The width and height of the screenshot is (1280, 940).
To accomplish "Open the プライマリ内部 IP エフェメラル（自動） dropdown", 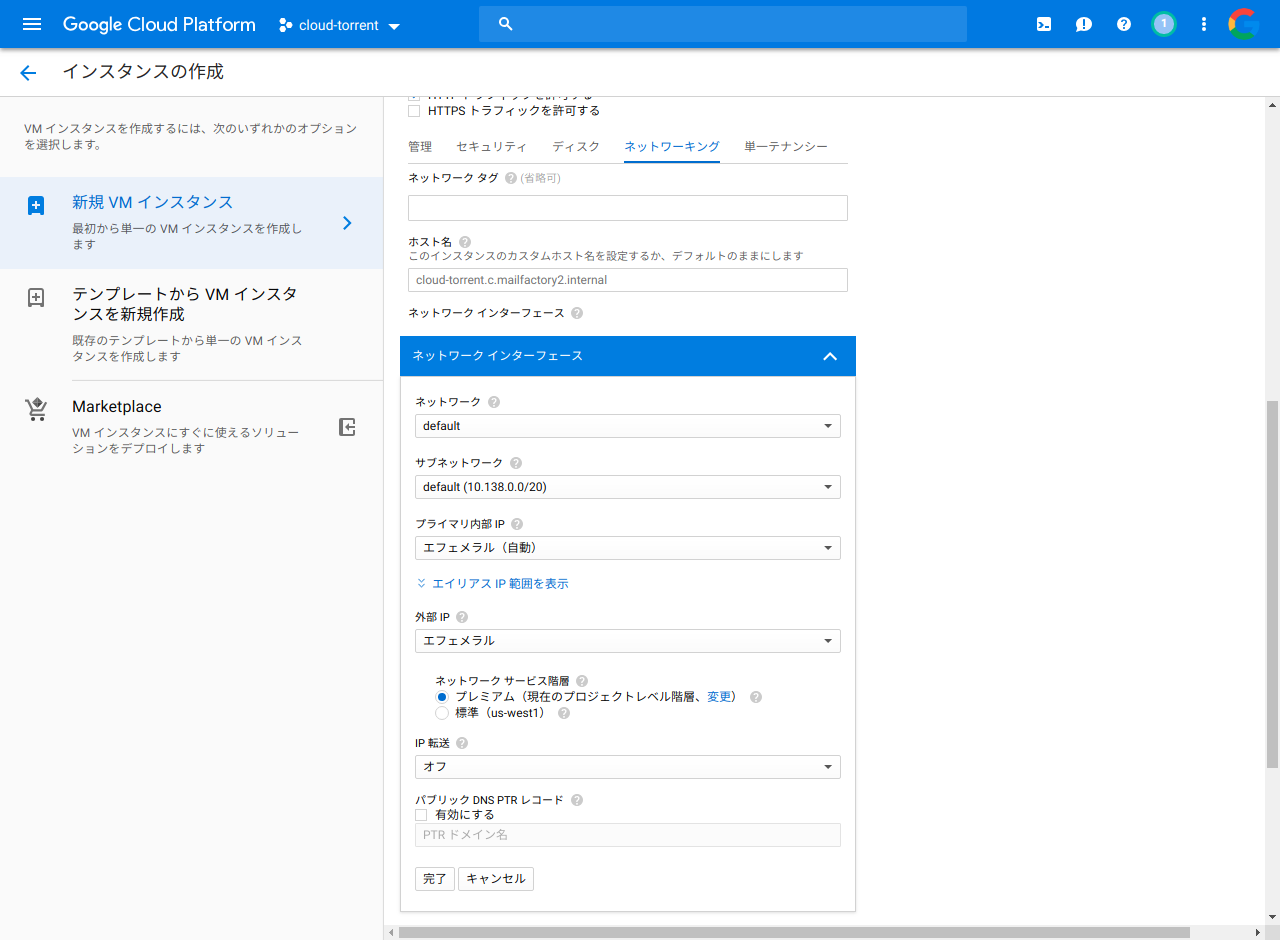I will click(628, 548).
